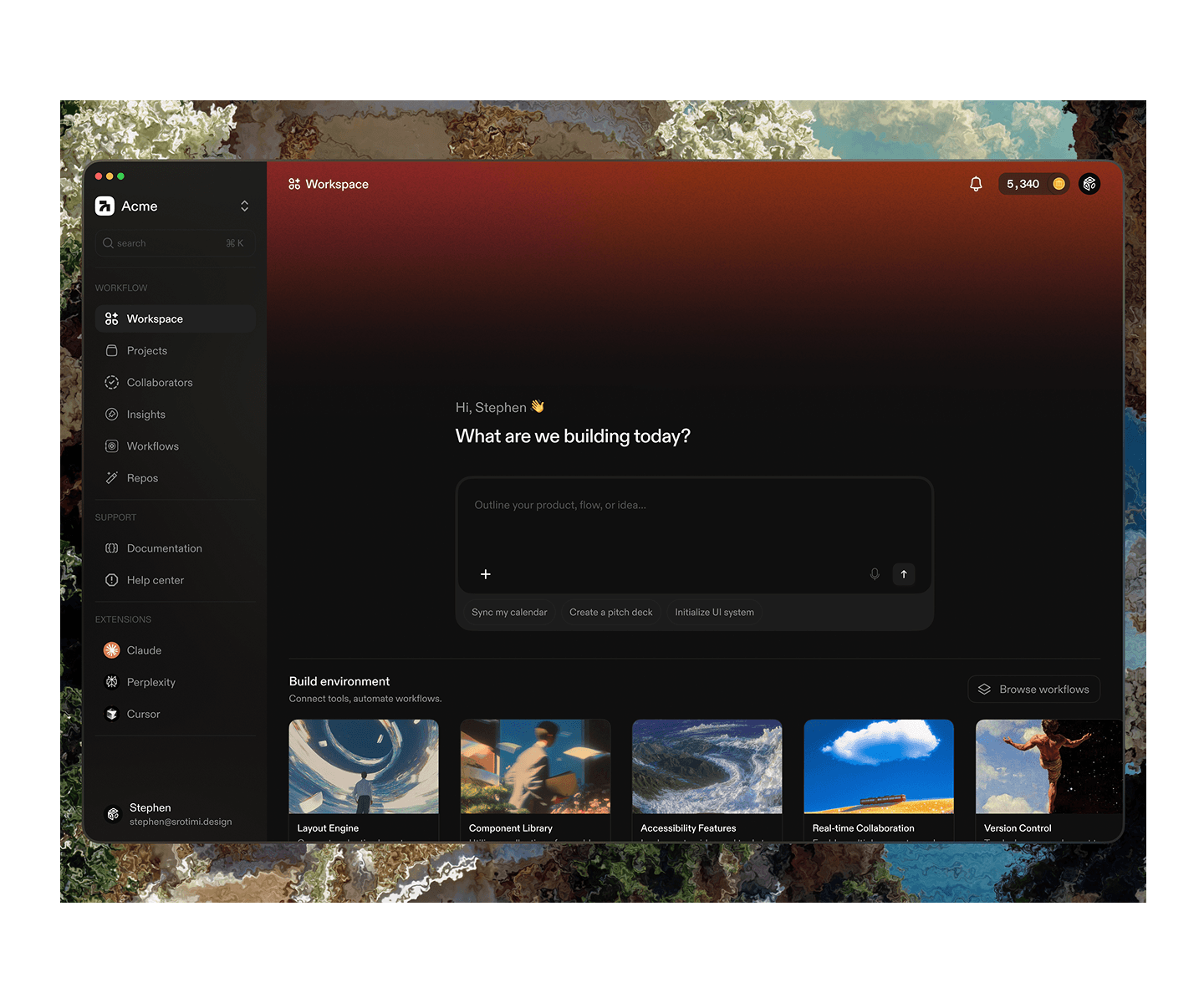Click the layers icon in Browse workflows
Viewport: 1204px width, 1003px height.
coord(984,690)
